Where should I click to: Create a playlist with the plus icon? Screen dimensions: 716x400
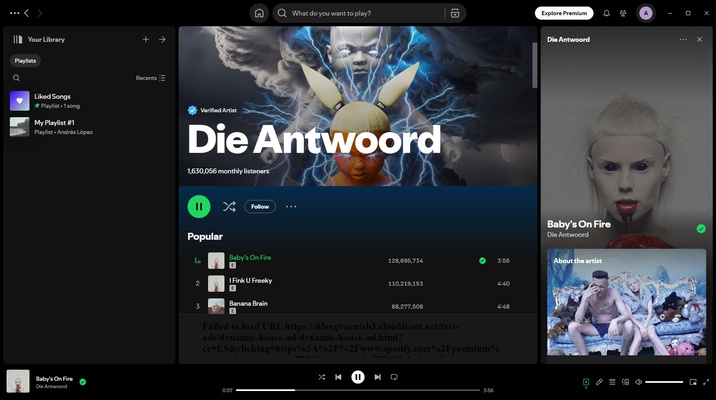(146, 39)
